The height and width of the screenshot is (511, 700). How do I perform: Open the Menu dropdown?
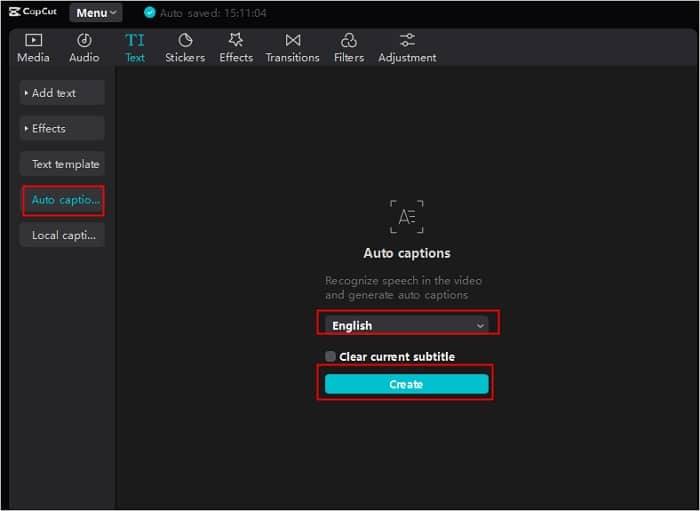click(x=96, y=13)
